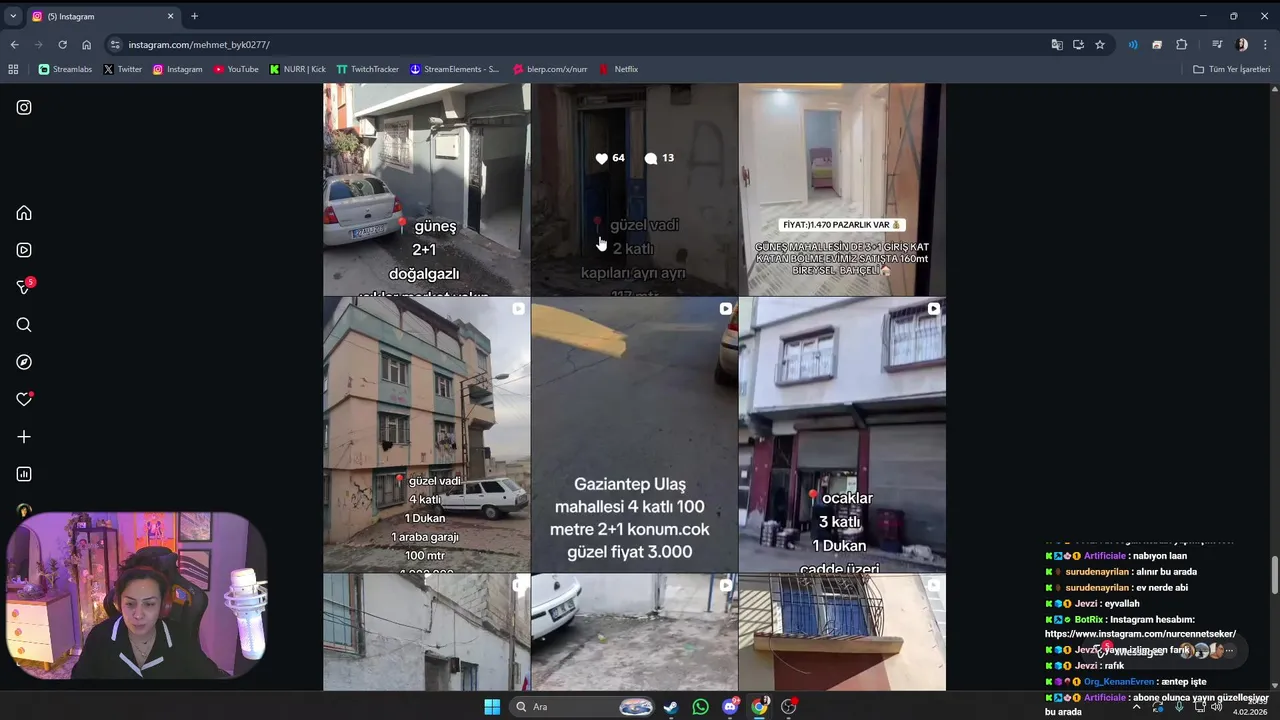Open the NURR | Kick bookmark
The width and height of the screenshot is (1280, 720).
coord(298,69)
